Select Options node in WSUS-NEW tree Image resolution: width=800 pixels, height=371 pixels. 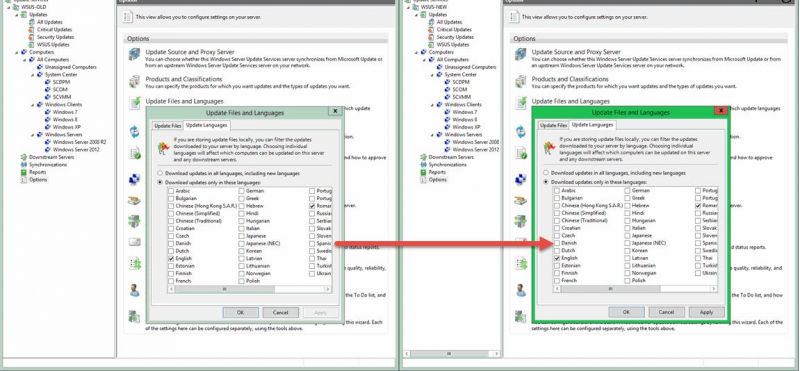tap(438, 180)
